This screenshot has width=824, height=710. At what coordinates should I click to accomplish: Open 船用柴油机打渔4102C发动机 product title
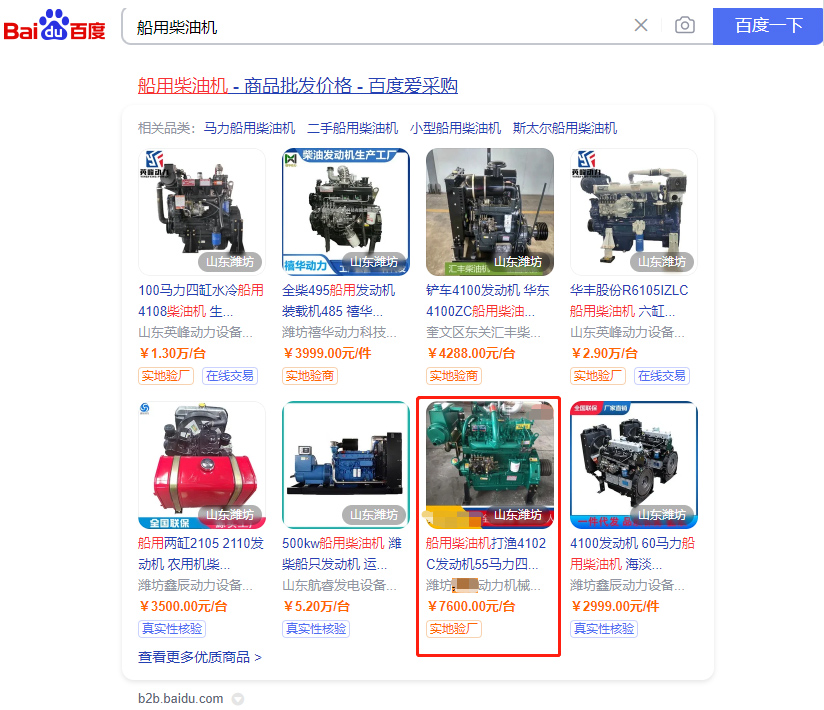point(486,553)
